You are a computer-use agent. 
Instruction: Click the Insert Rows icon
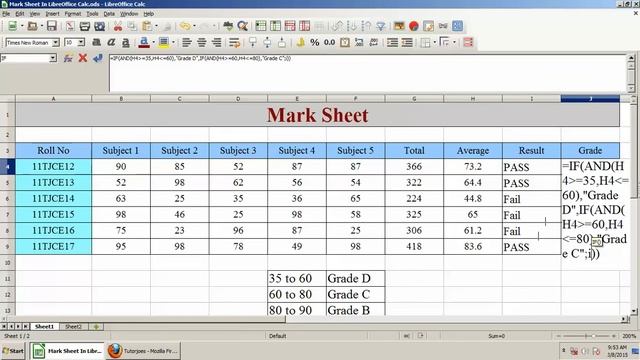click(x=260, y=26)
